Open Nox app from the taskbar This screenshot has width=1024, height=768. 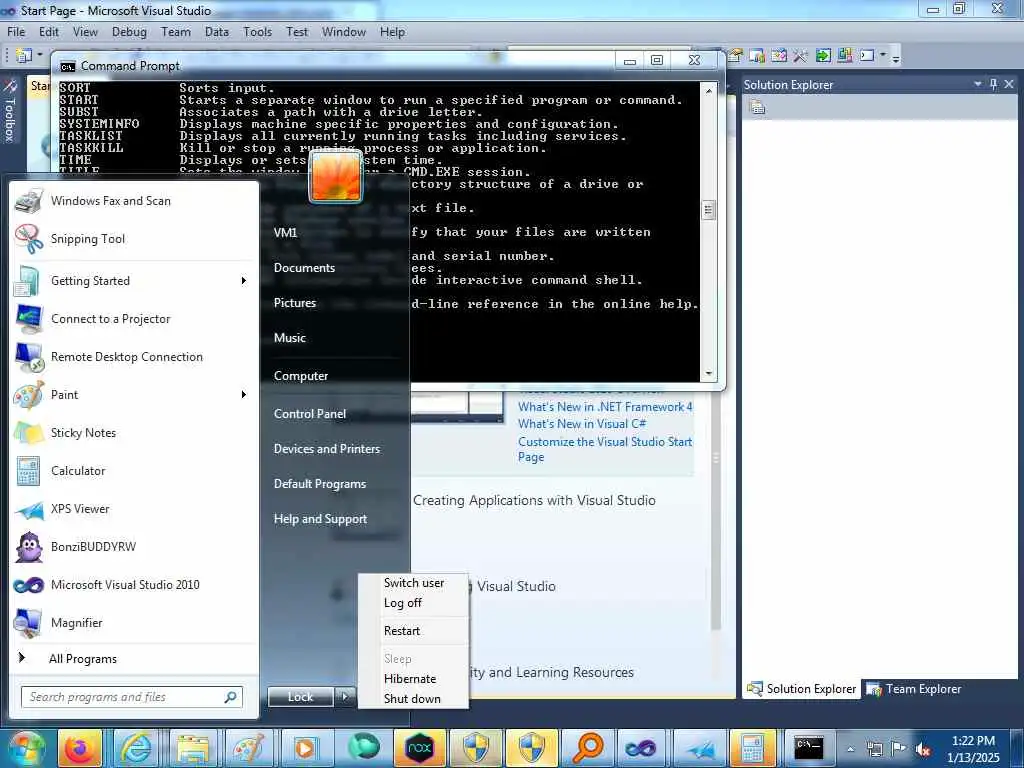[419, 748]
